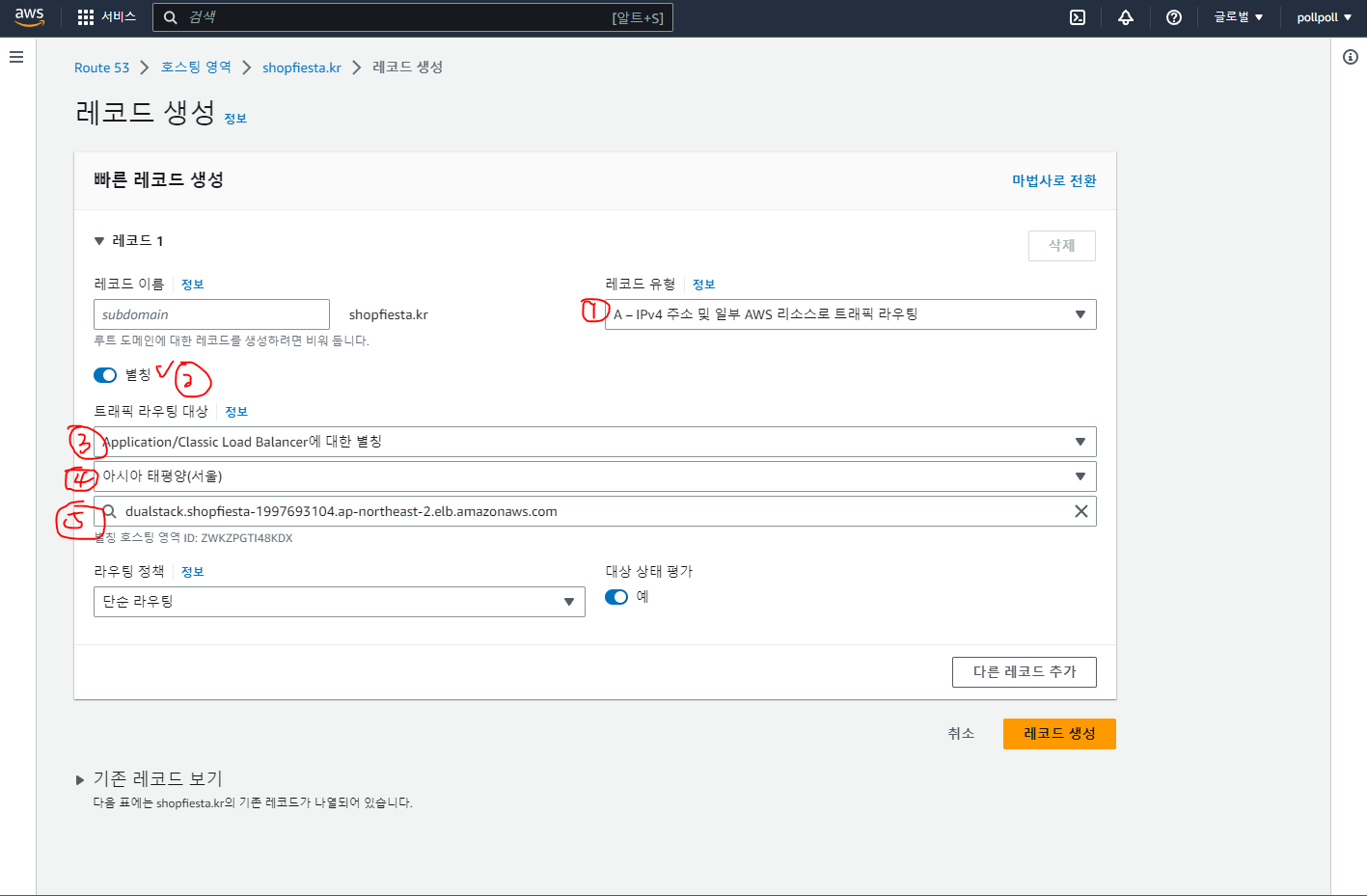Click the orange 레코드 생성 button
1367x896 pixels.
[x=1059, y=734]
